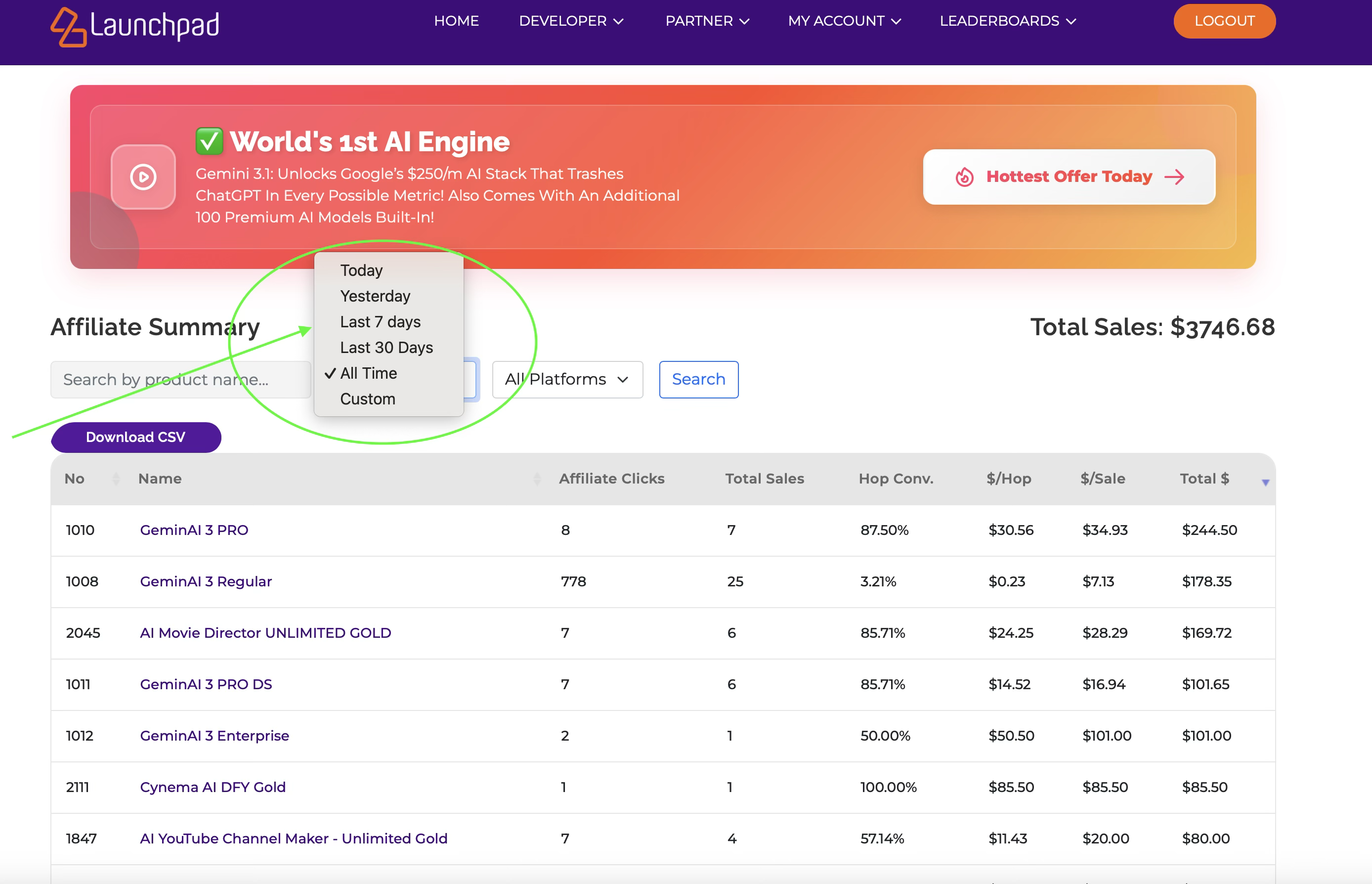Viewport: 1372px width, 884px height.
Task: Go to the Home page
Action: click(x=456, y=21)
